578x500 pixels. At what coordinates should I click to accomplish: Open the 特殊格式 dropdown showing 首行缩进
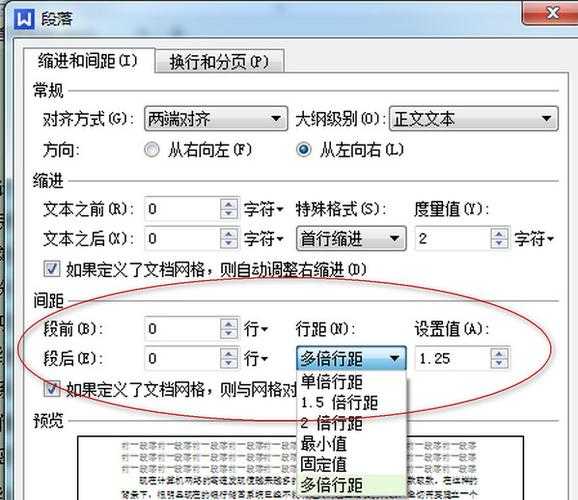coord(351,239)
